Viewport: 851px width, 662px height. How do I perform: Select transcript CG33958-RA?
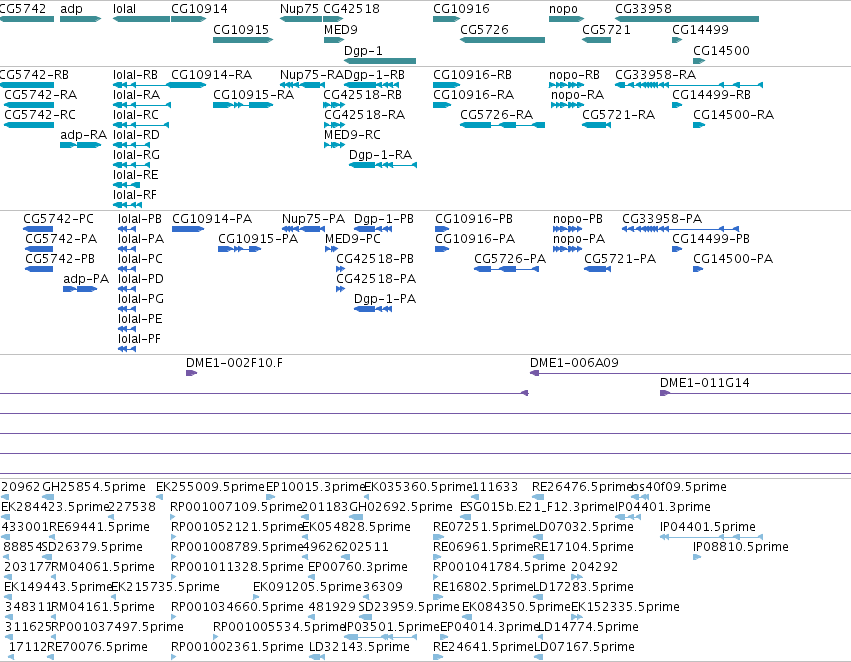tap(689, 85)
